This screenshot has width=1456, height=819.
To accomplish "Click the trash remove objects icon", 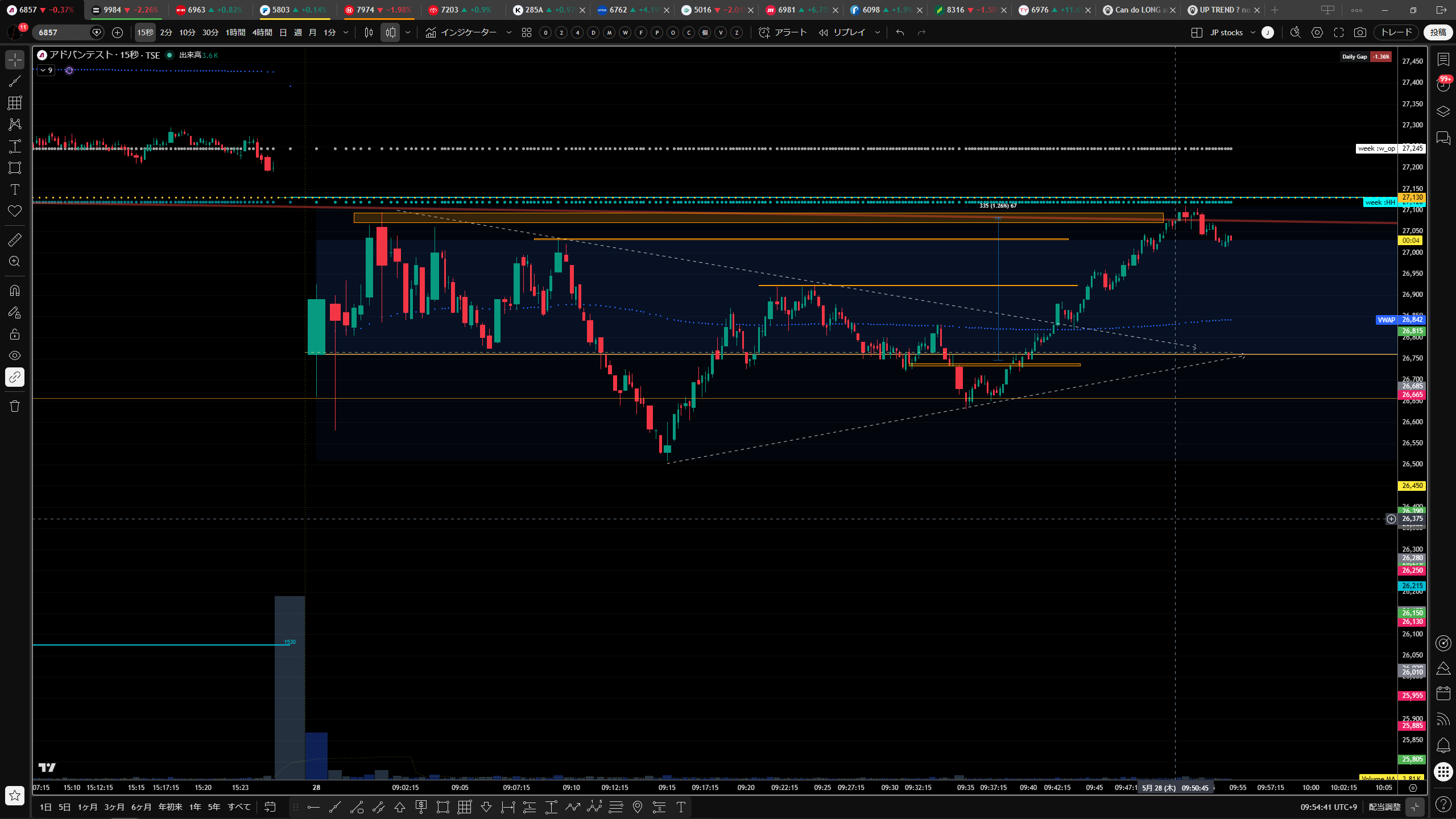I will [15, 406].
